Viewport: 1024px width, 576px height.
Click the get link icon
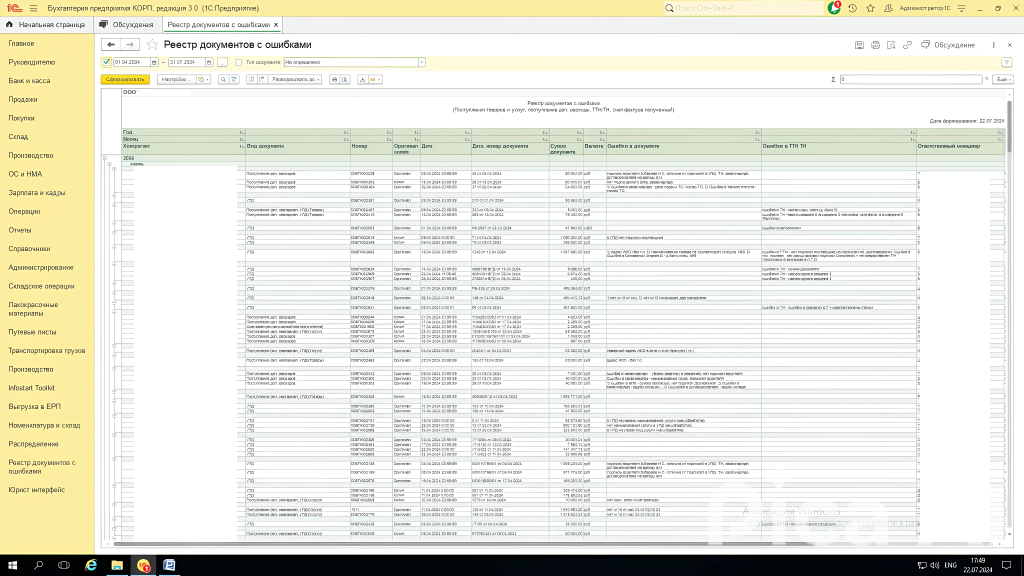(x=908, y=45)
